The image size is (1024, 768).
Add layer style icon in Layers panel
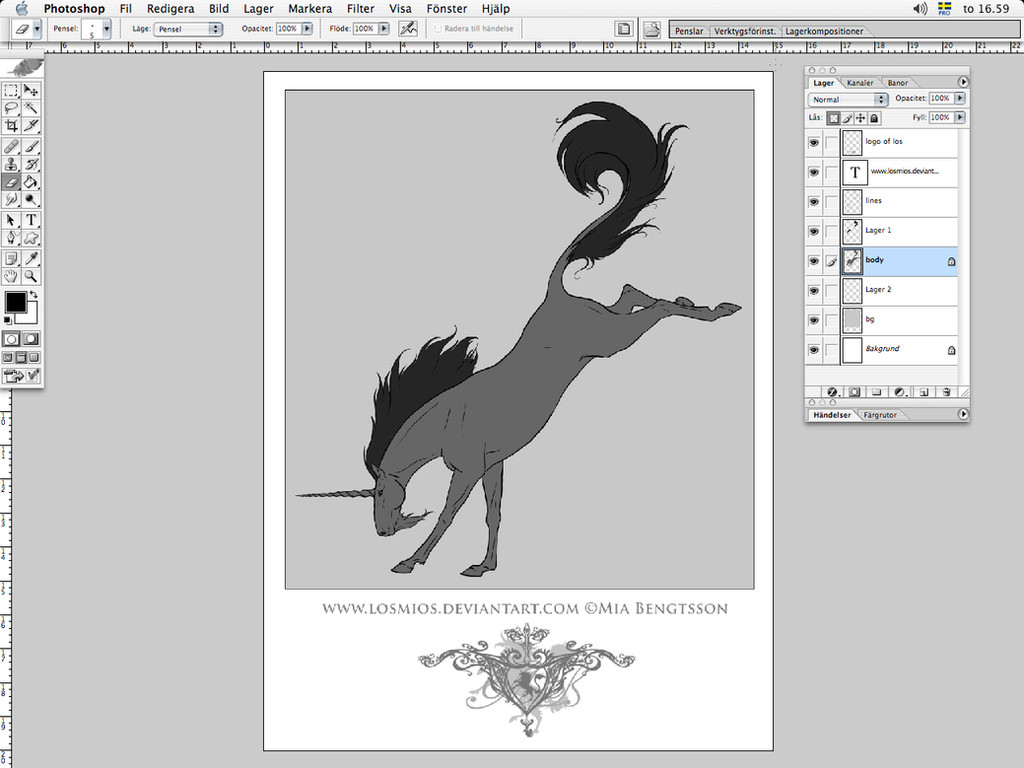click(832, 392)
